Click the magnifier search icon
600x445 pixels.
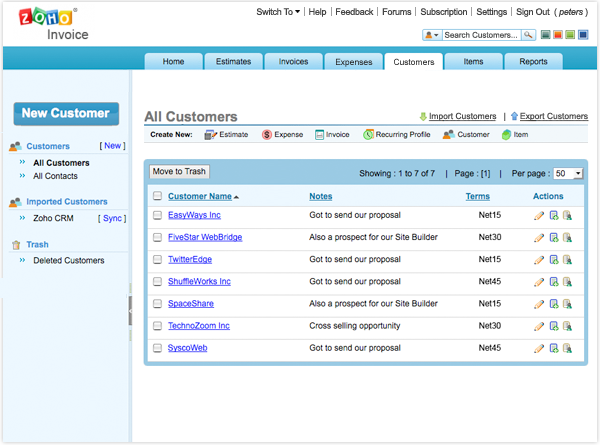[x=528, y=35]
